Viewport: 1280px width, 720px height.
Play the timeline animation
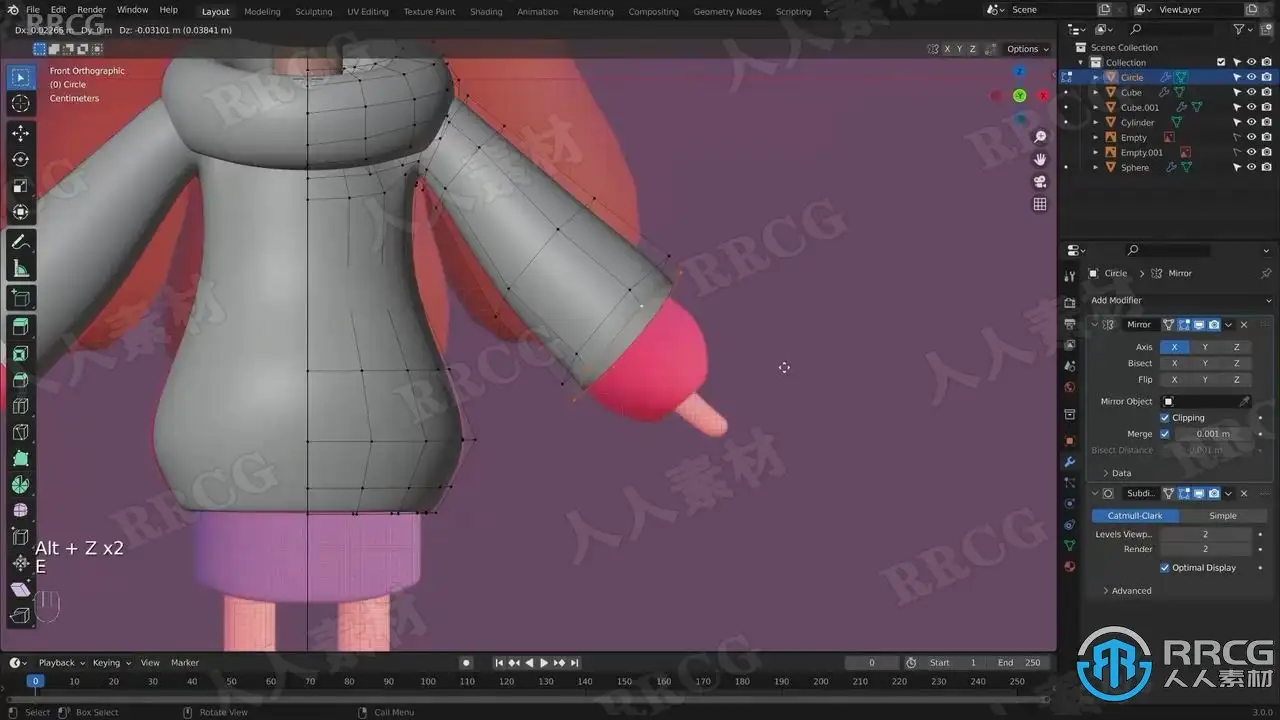pyautogui.click(x=544, y=663)
